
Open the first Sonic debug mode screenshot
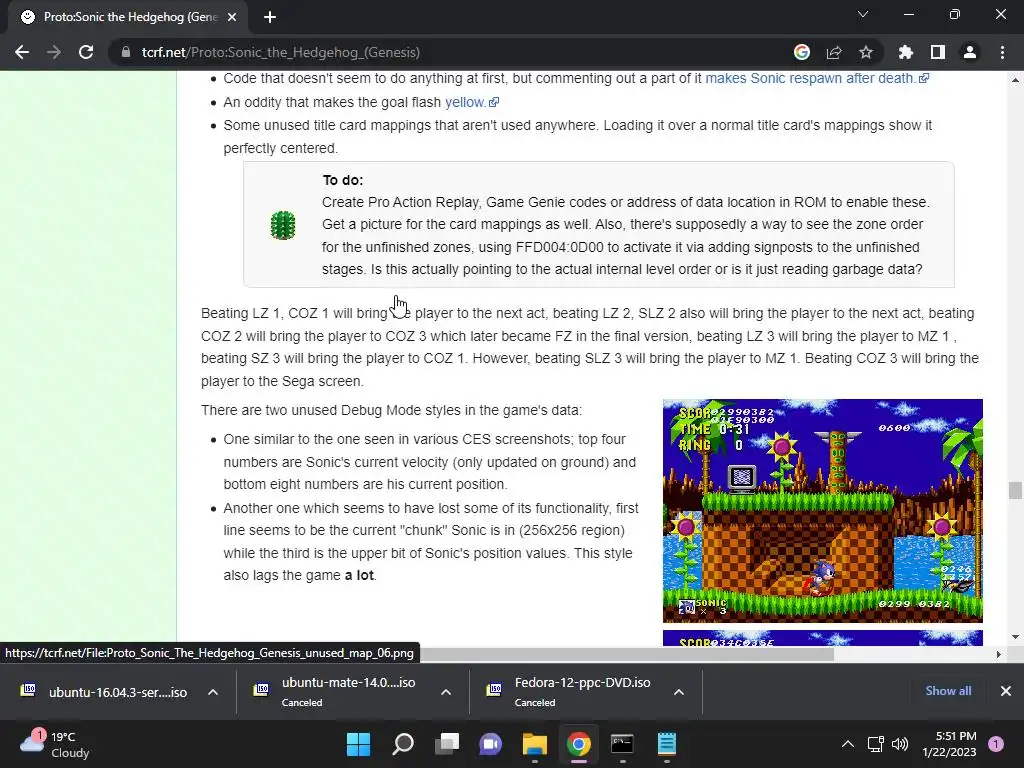822,511
